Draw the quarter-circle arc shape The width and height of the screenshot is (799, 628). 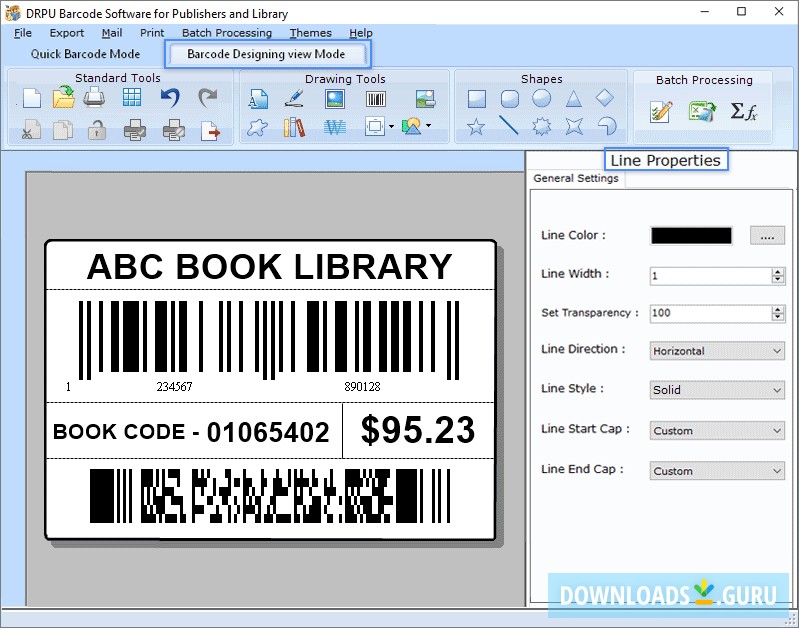click(x=606, y=126)
